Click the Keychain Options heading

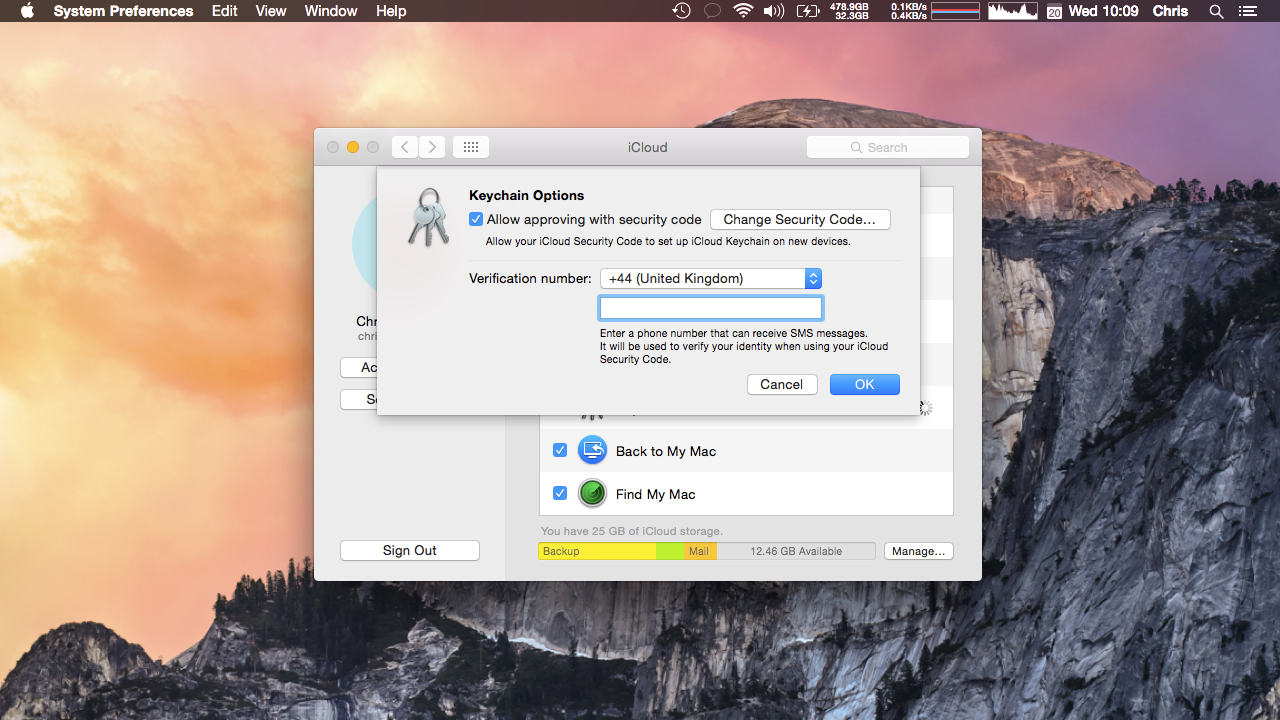tap(526, 195)
